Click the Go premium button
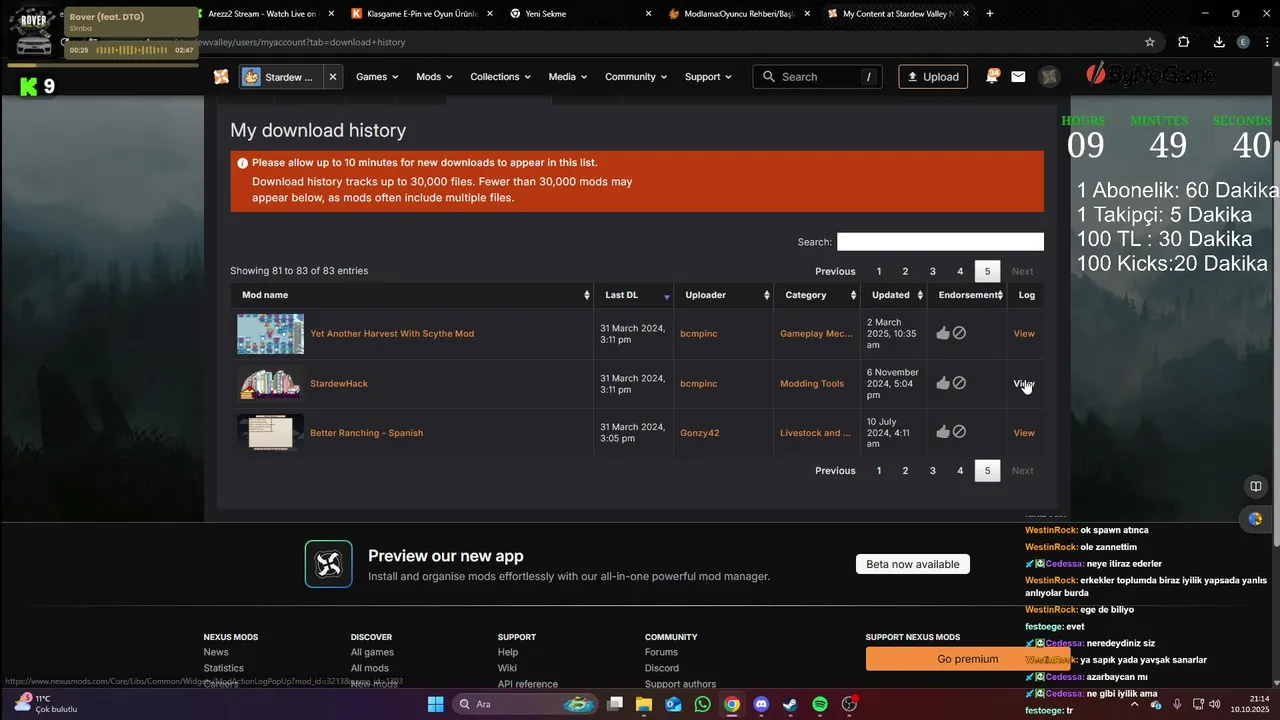 click(x=967, y=659)
